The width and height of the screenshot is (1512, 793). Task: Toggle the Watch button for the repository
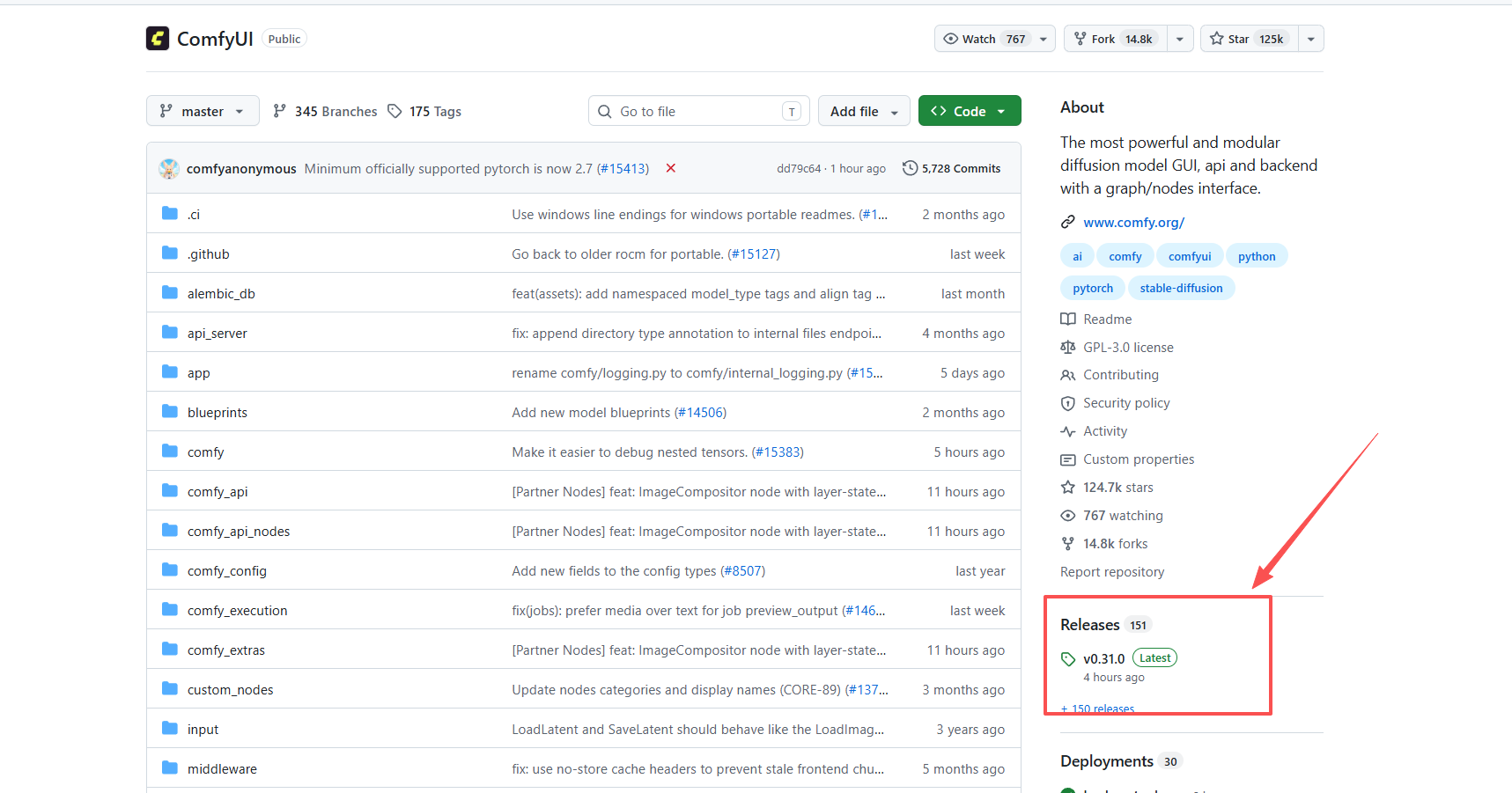(984, 39)
